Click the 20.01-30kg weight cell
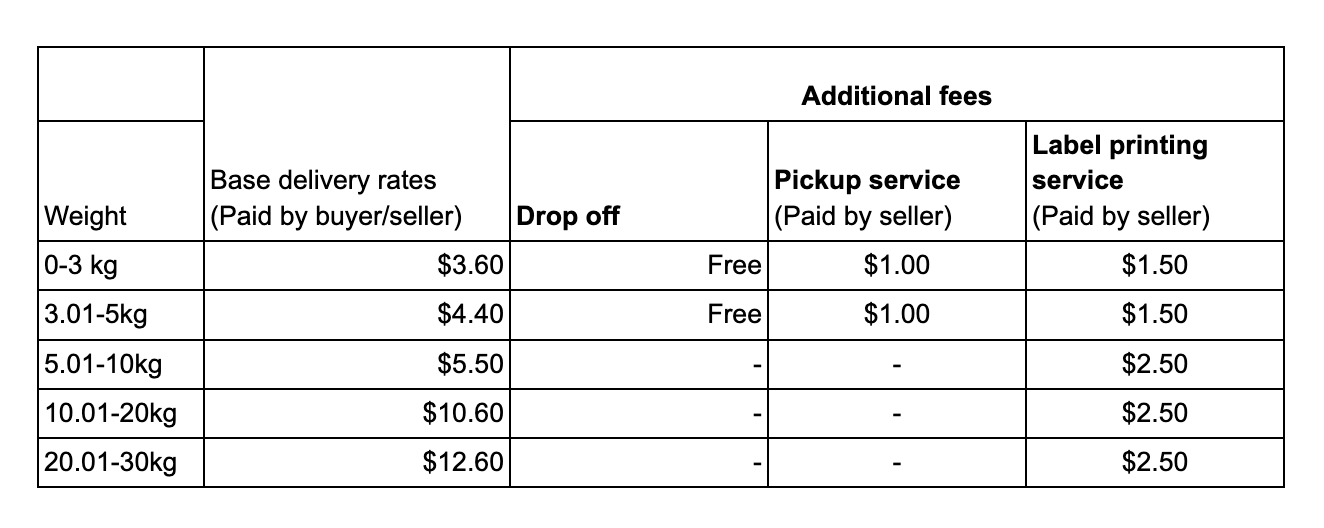The width and height of the screenshot is (1324, 528). click(121, 462)
